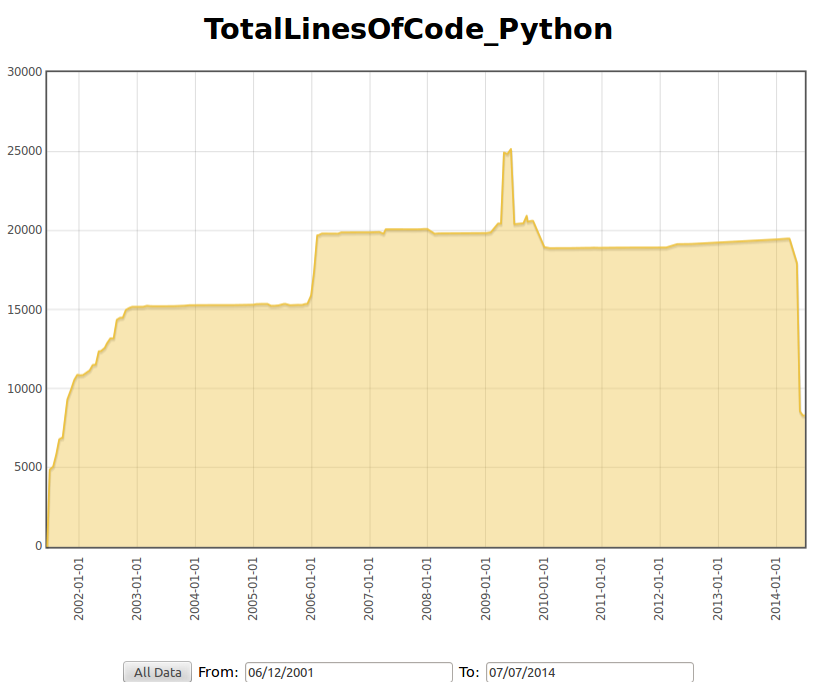Click the 2003-01-01 x-axis label
Viewport: 820px width, 682px height.
[137, 590]
